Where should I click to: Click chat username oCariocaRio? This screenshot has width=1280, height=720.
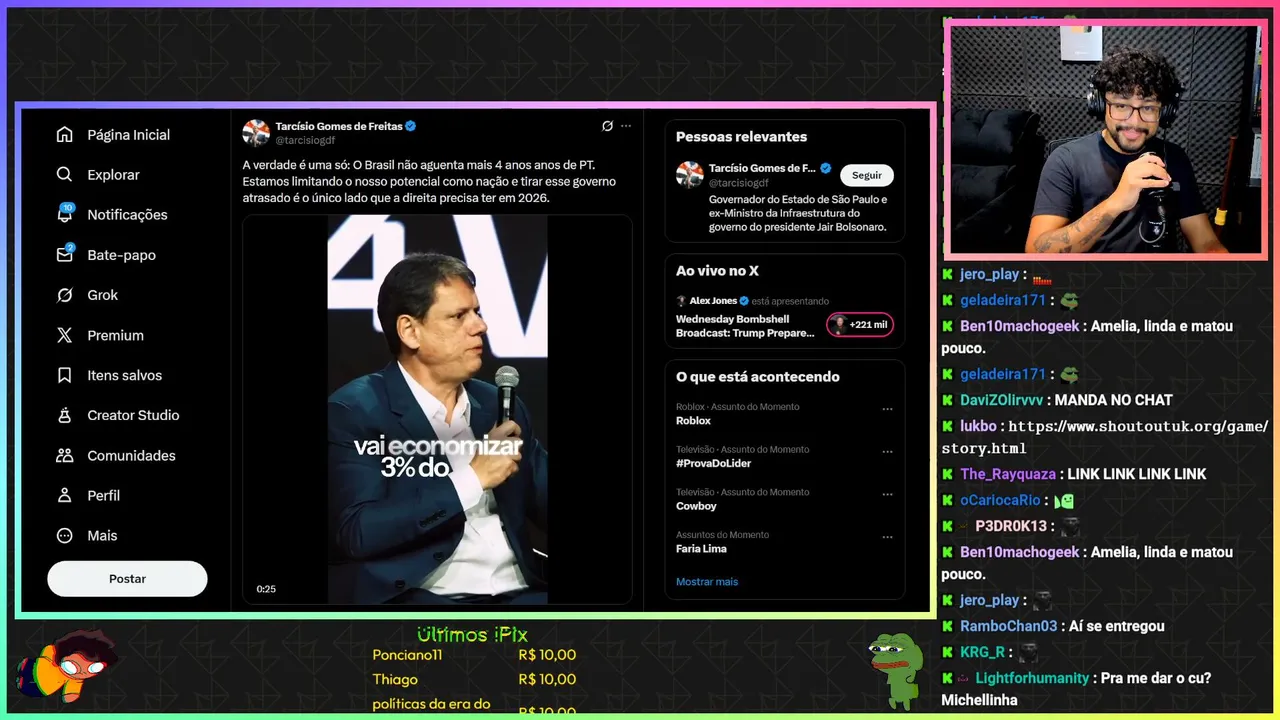coord(1001,500)
